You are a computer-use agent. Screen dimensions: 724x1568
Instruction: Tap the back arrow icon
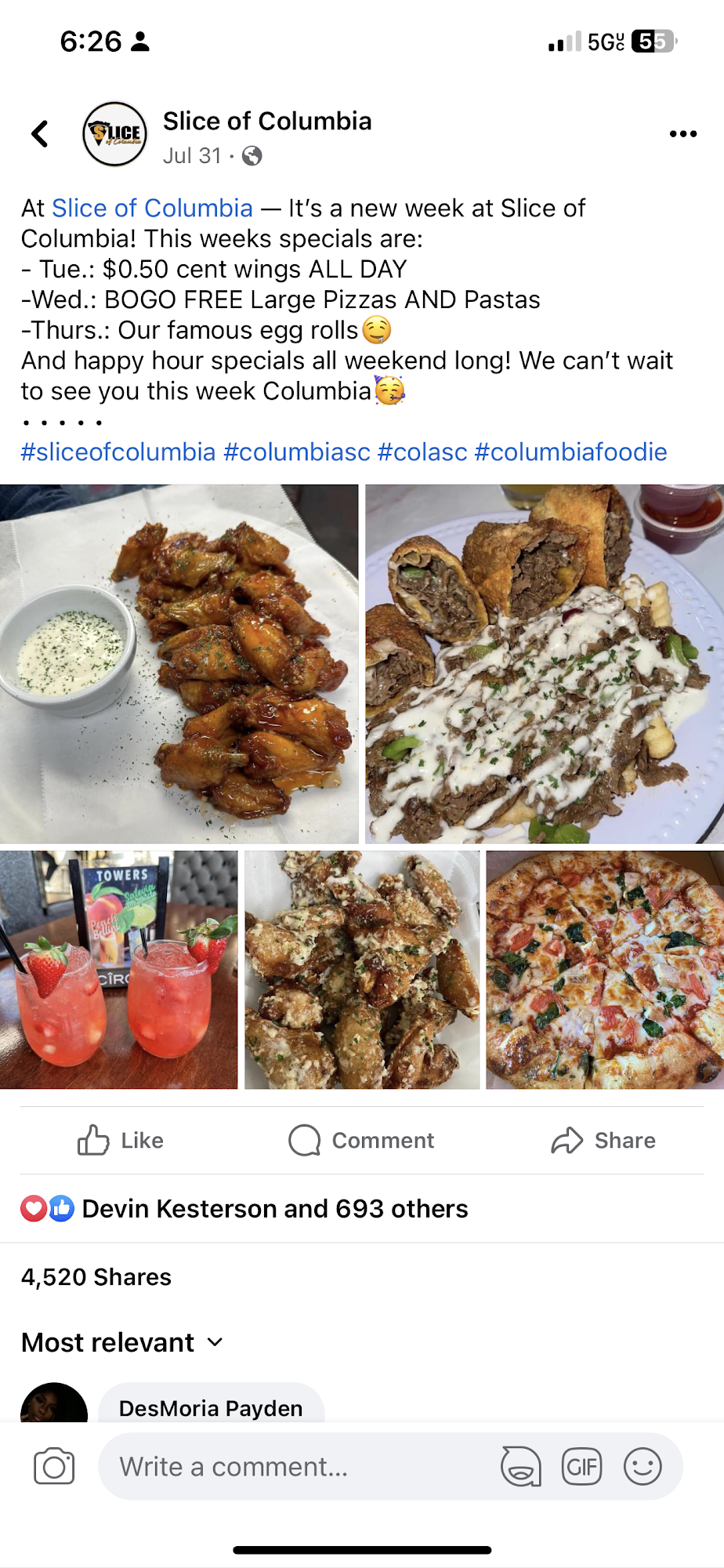pos(40,134)
